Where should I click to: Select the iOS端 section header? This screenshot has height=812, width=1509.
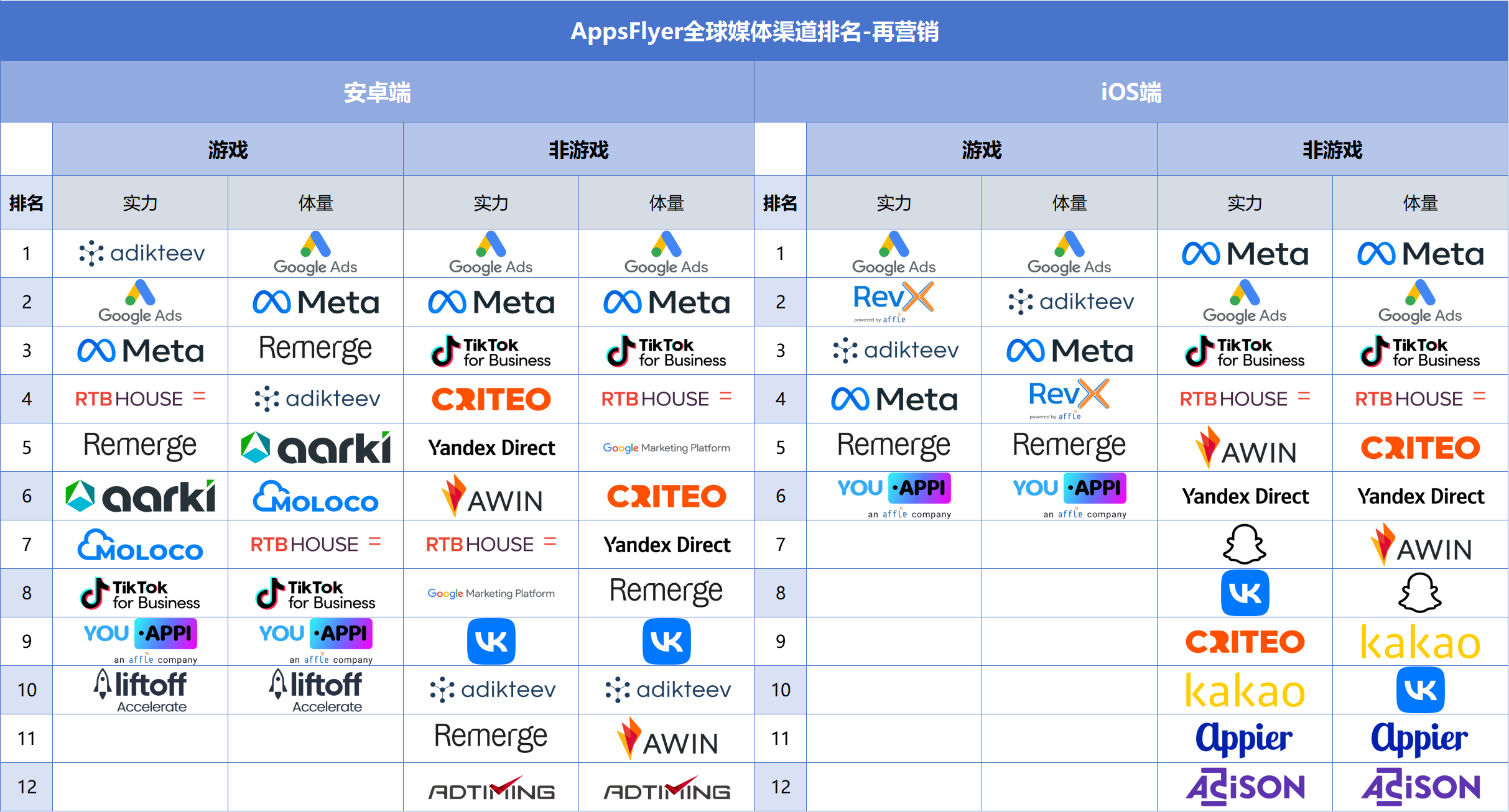click(x=1131, y=92)
